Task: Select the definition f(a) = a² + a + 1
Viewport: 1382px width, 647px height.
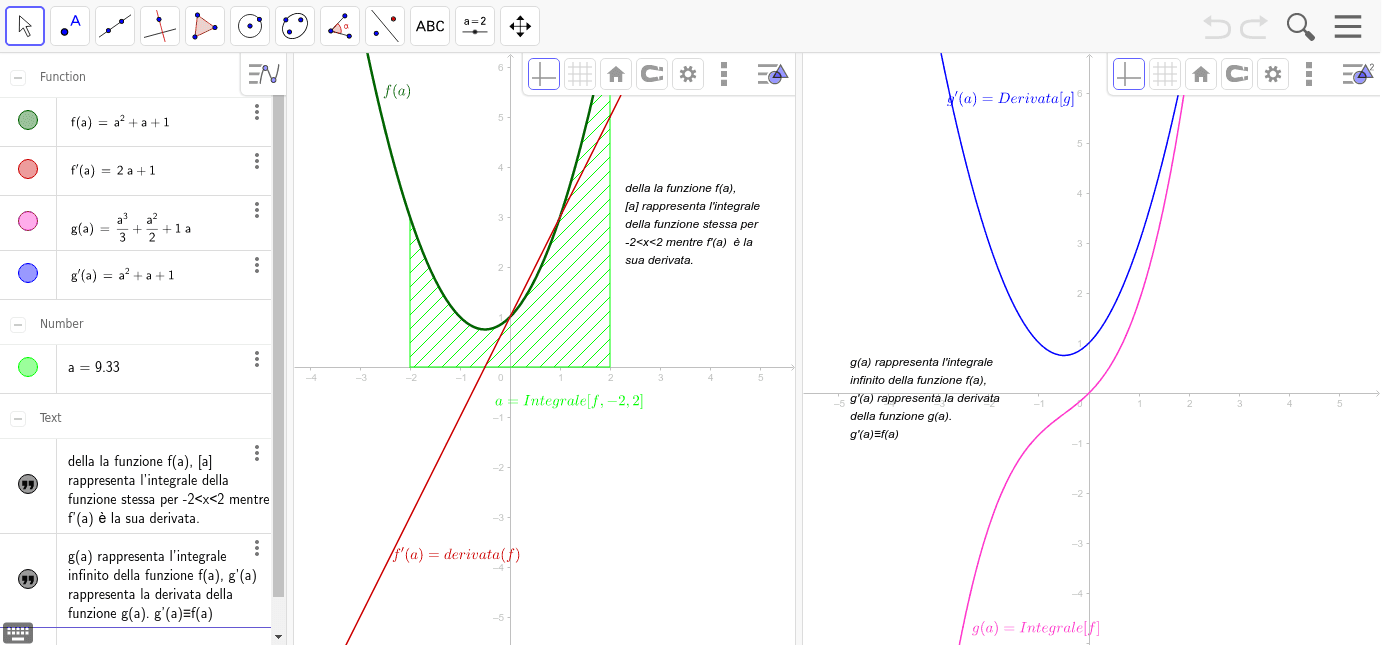Action: 120,122
